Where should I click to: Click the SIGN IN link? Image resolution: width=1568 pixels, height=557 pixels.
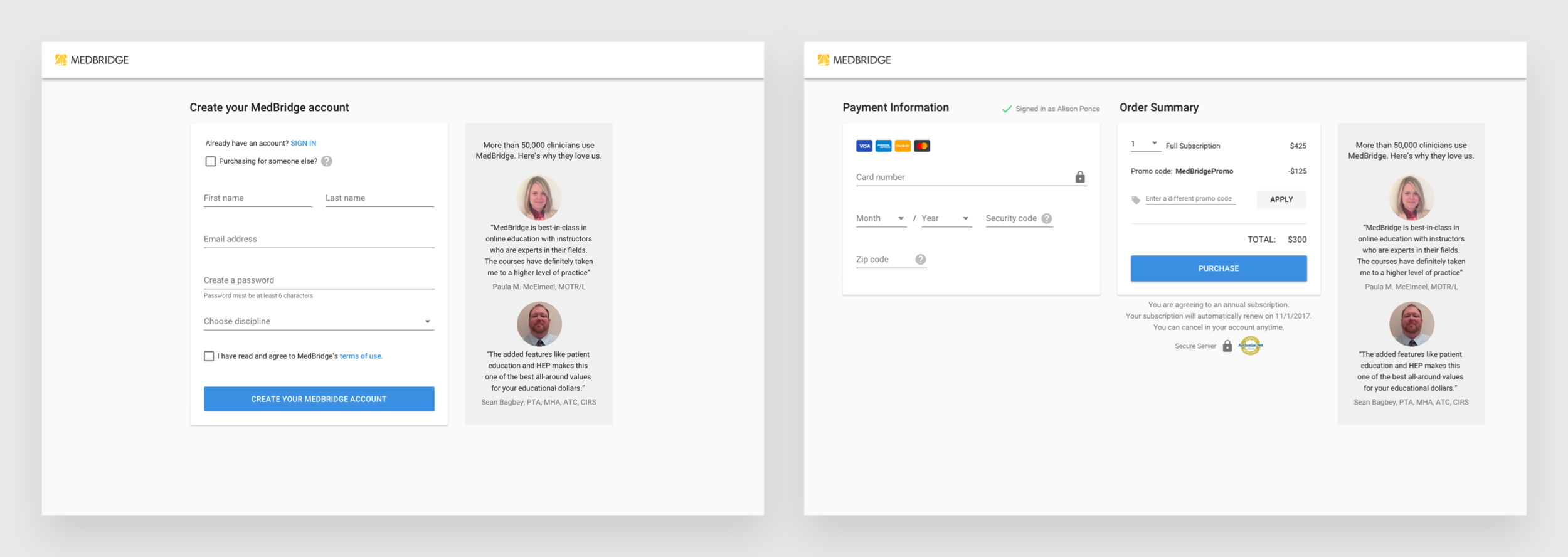click(304, 143)
